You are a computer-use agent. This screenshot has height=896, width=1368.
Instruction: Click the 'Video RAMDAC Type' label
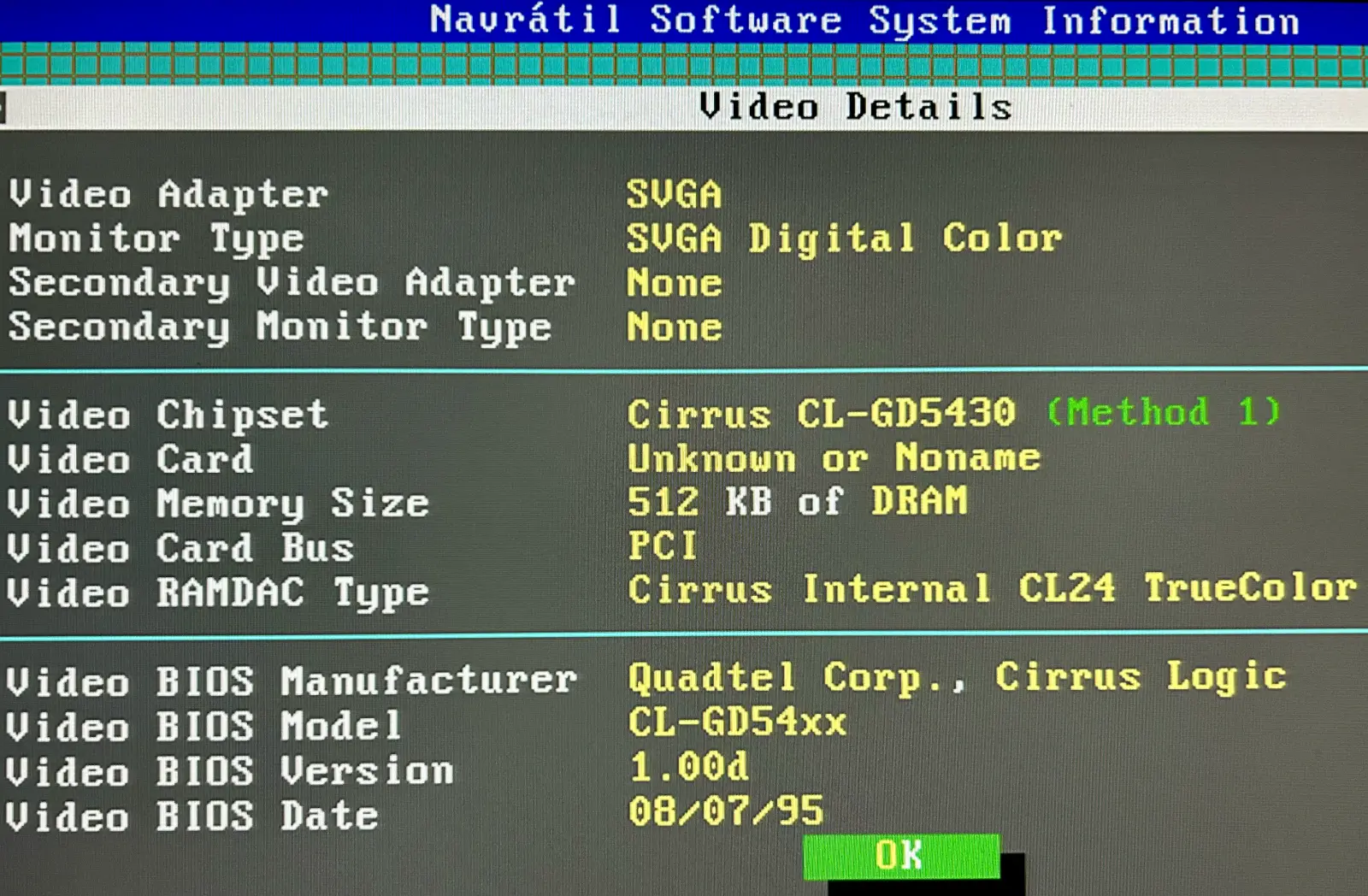pyautogui.click(x=218, y=593)
